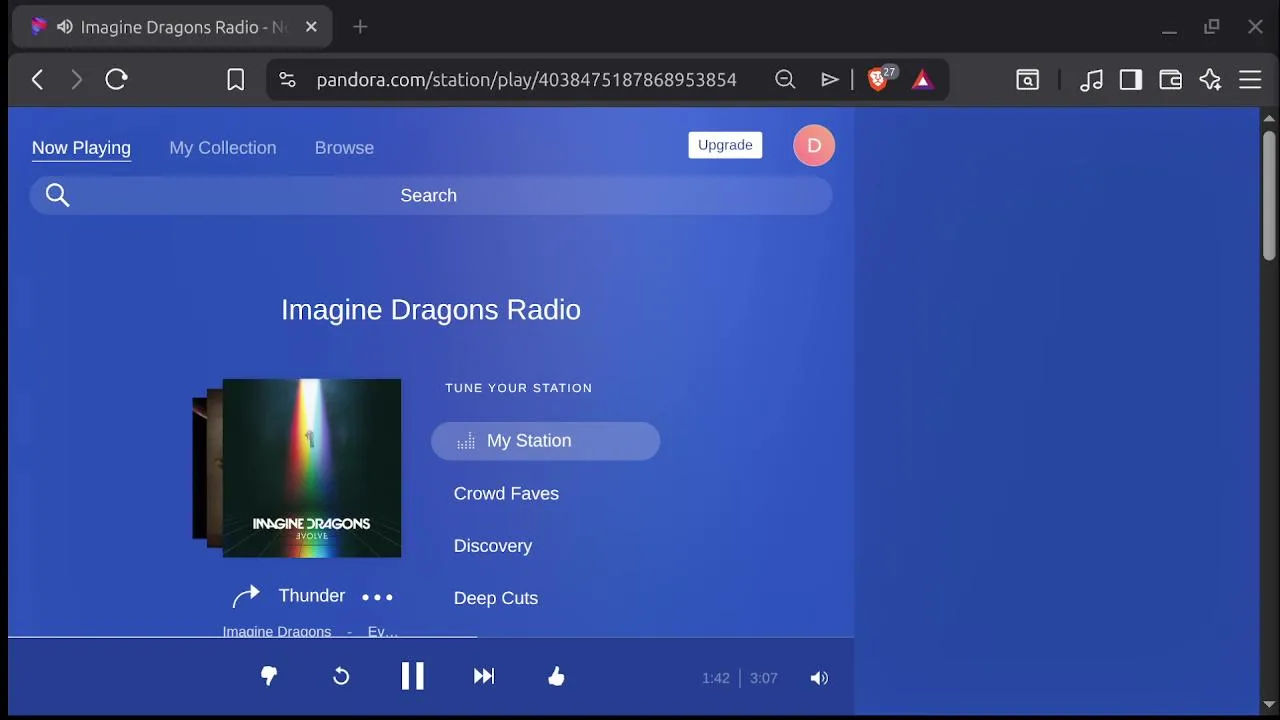1280x720 pixels.
Task: Click the Evolve album cover art
Action: click(311, 468)
